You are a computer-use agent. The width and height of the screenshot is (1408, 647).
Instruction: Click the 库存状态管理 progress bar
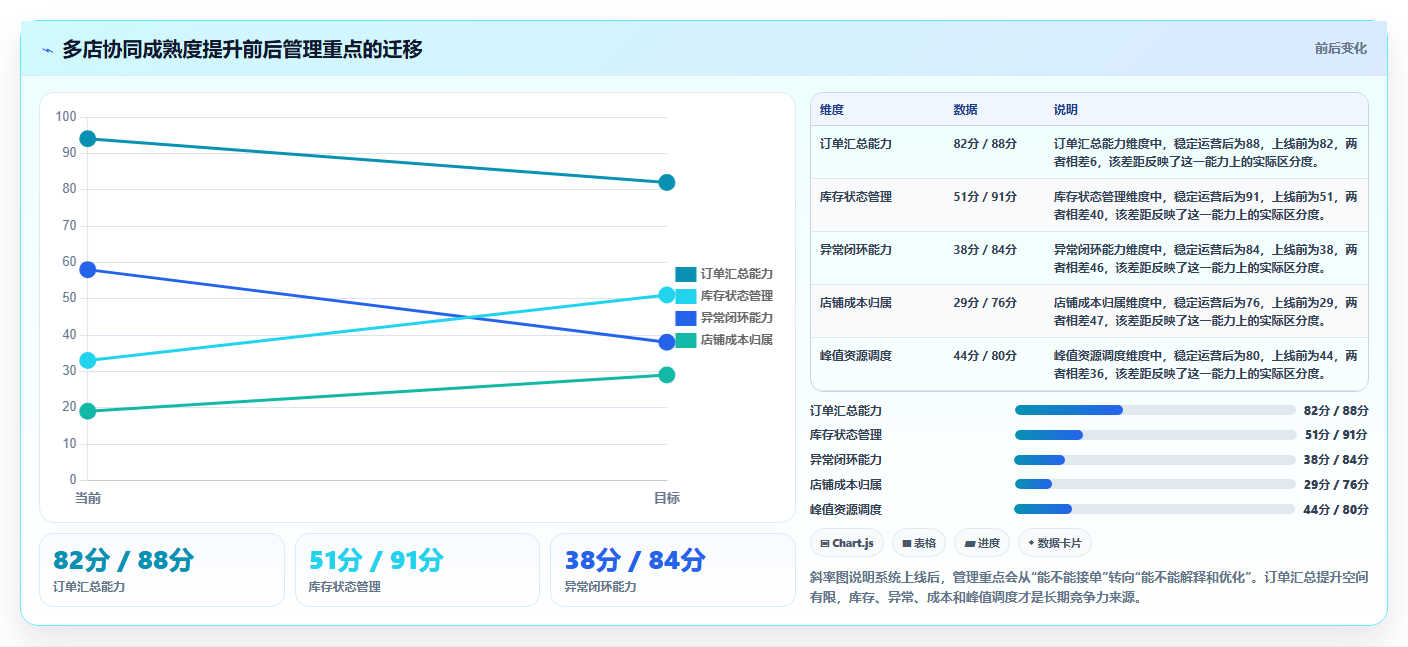pos(1155,435)
